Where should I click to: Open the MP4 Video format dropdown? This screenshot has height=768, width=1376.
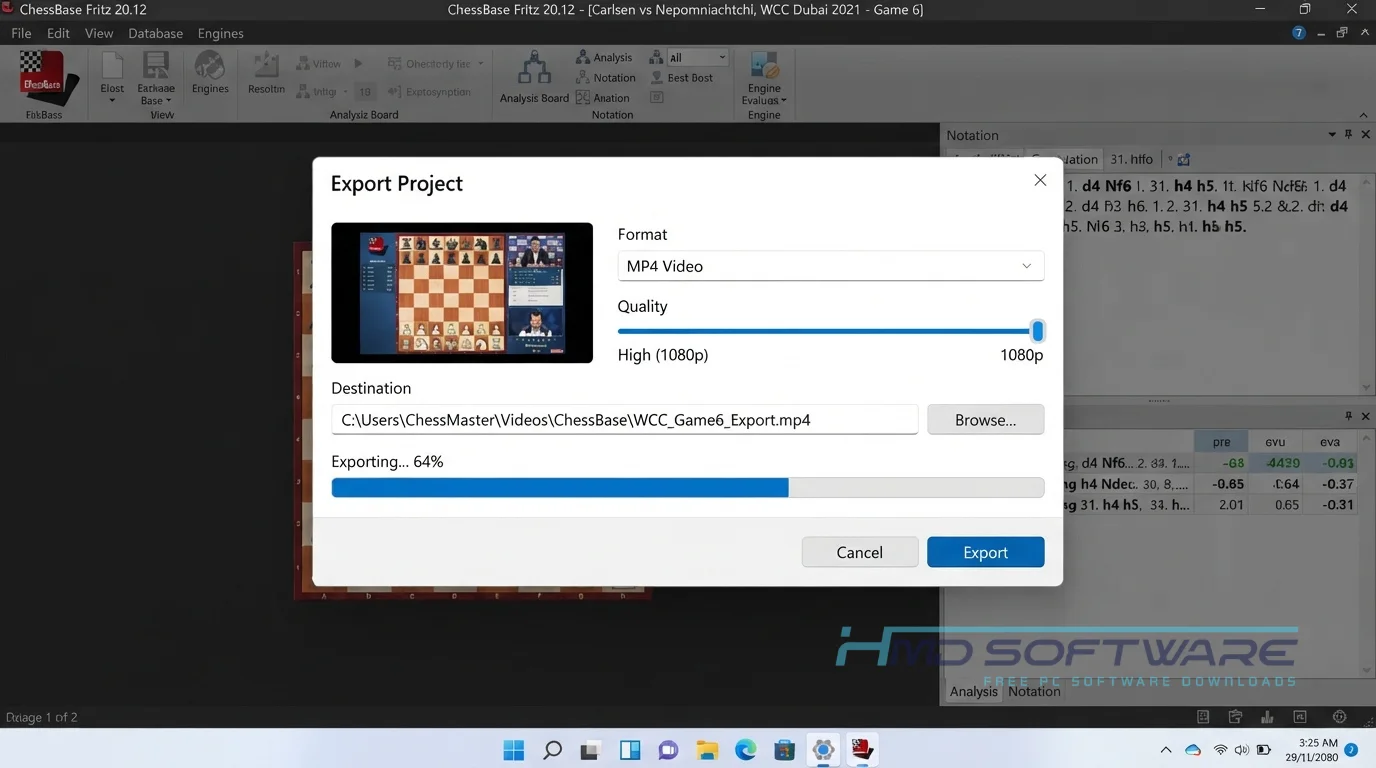pyautogui.click(x=831, y=266)
